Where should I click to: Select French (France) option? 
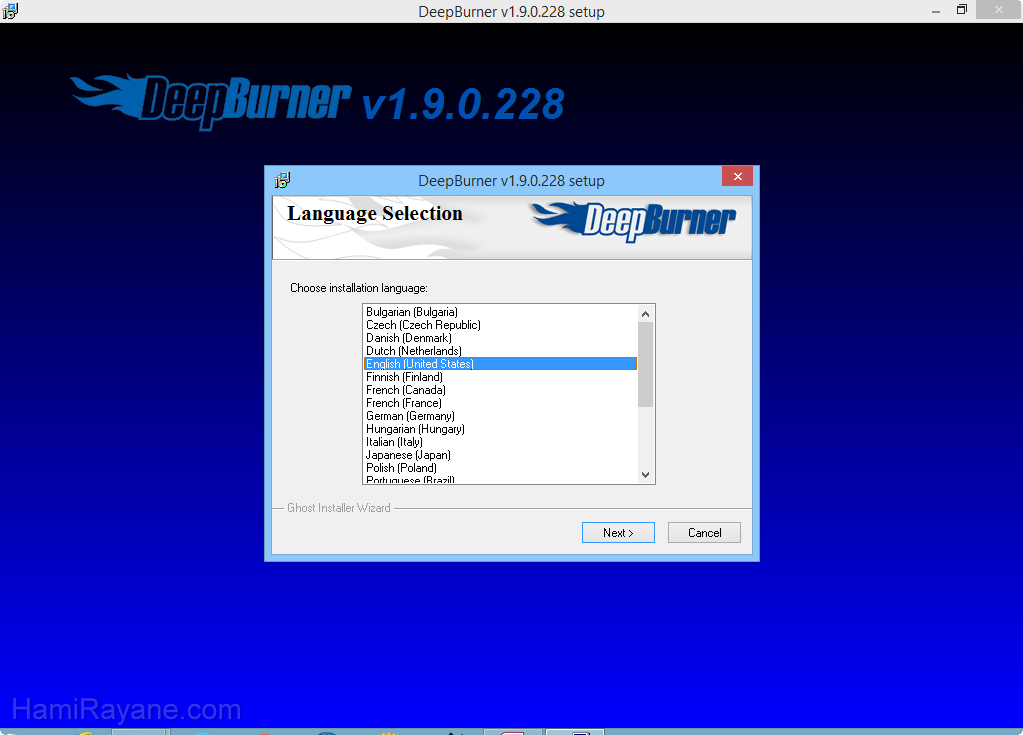[x=500, y=403]
